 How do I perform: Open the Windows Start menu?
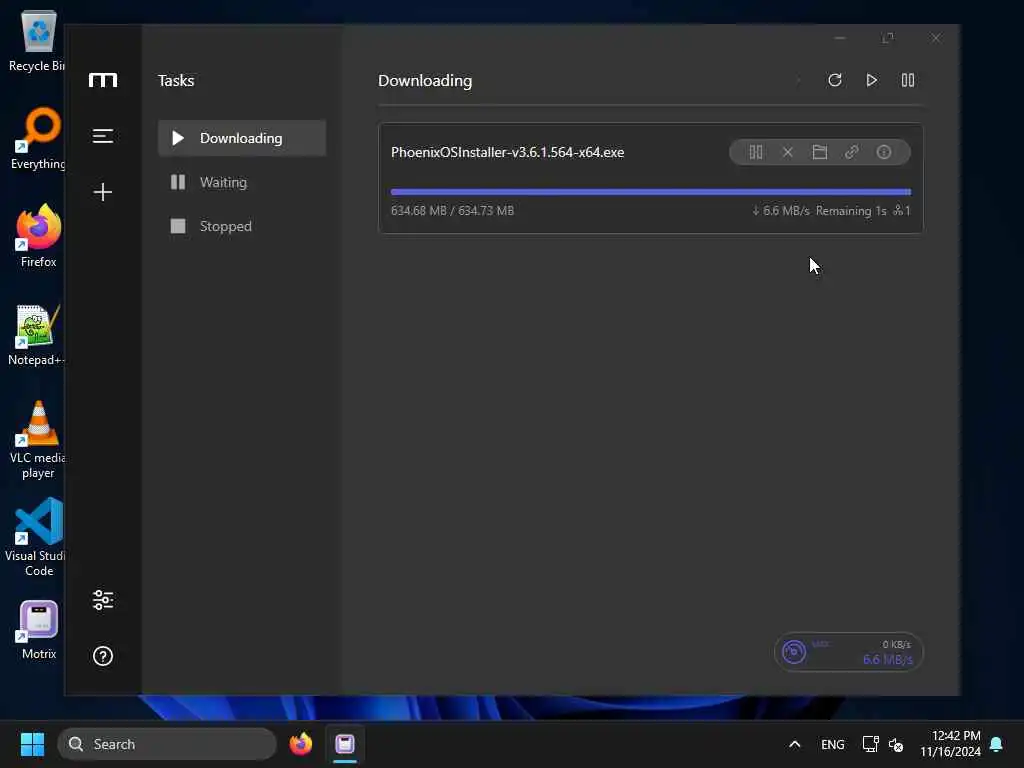click(32, 744)
